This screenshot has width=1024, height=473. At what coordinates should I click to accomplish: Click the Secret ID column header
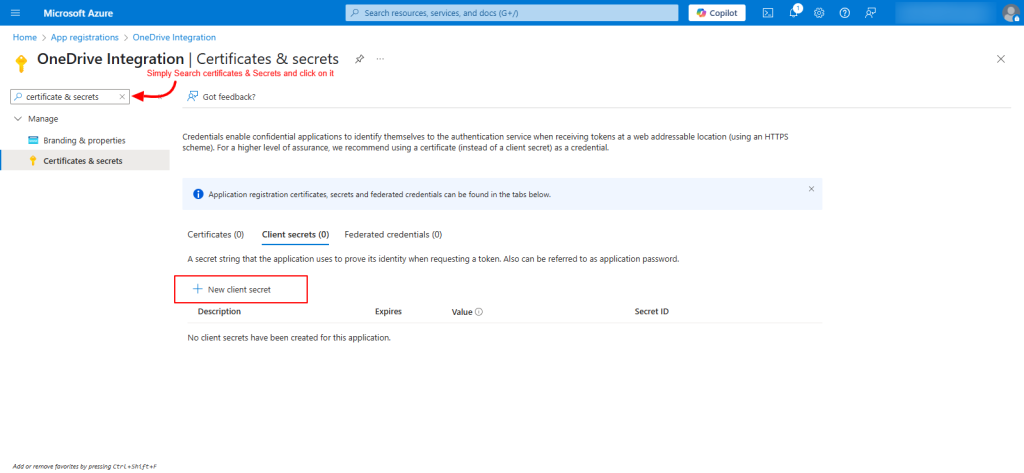tap(652, 312)
